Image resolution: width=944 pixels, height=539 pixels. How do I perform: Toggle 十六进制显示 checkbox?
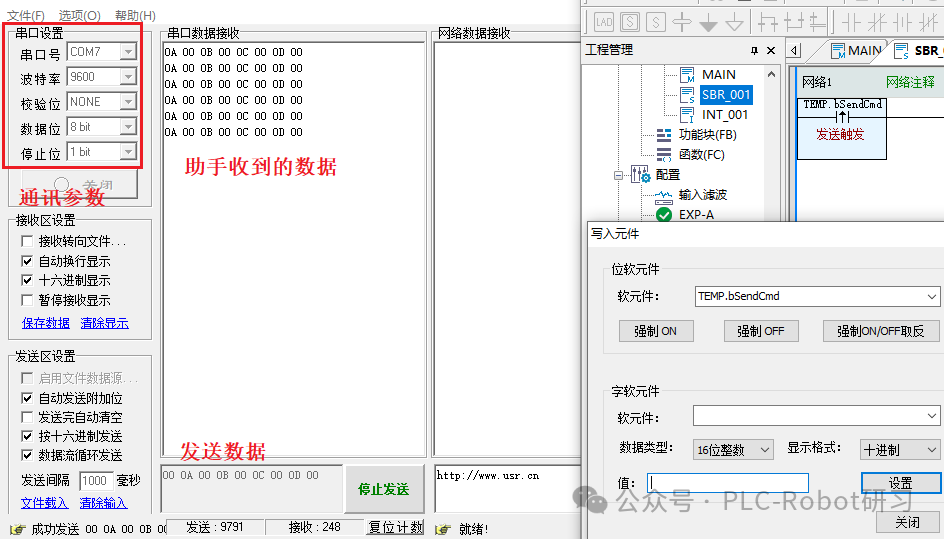point(27,280)
